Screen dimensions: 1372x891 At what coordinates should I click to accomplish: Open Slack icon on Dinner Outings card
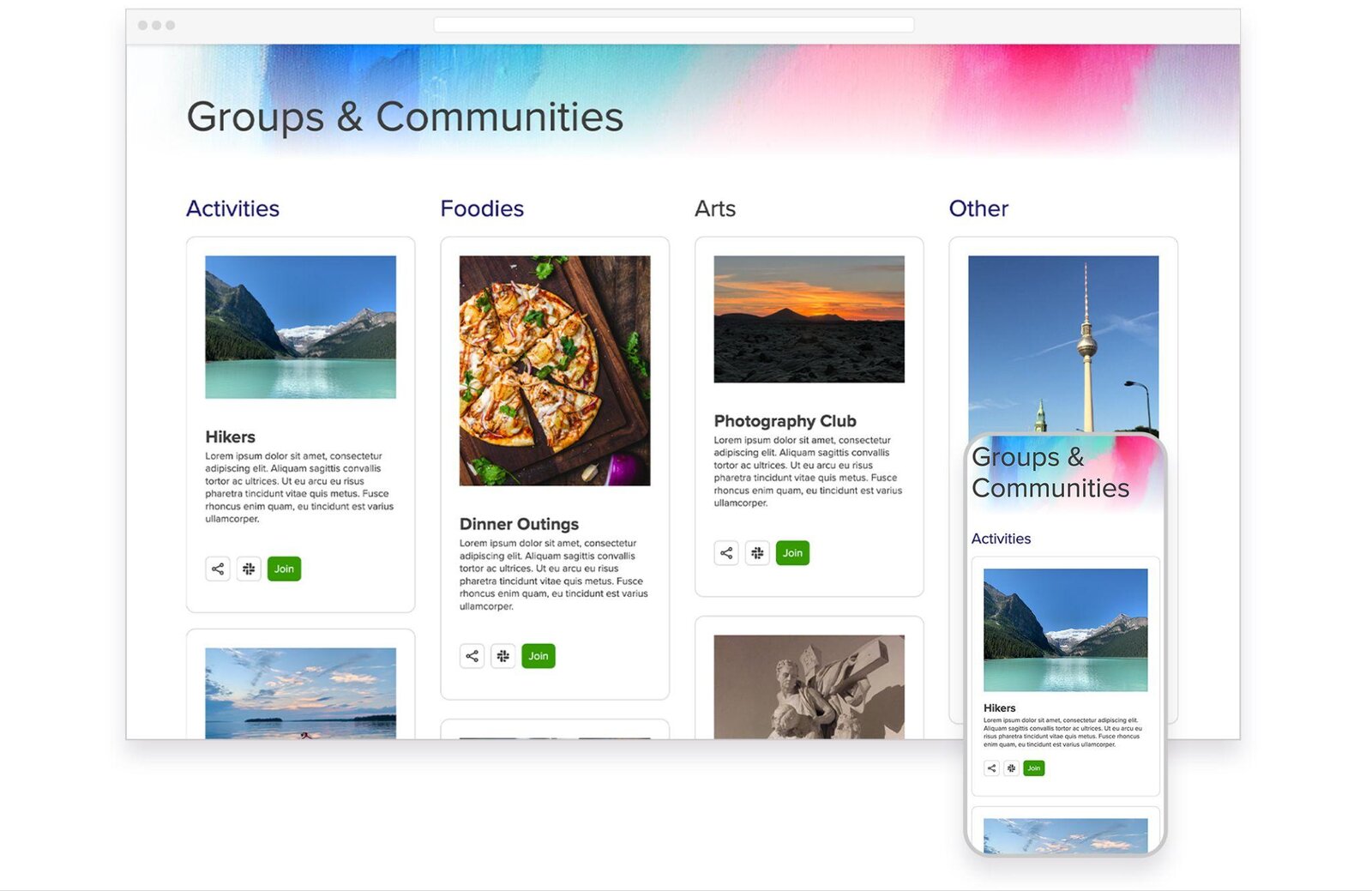[x=502, y=656]
